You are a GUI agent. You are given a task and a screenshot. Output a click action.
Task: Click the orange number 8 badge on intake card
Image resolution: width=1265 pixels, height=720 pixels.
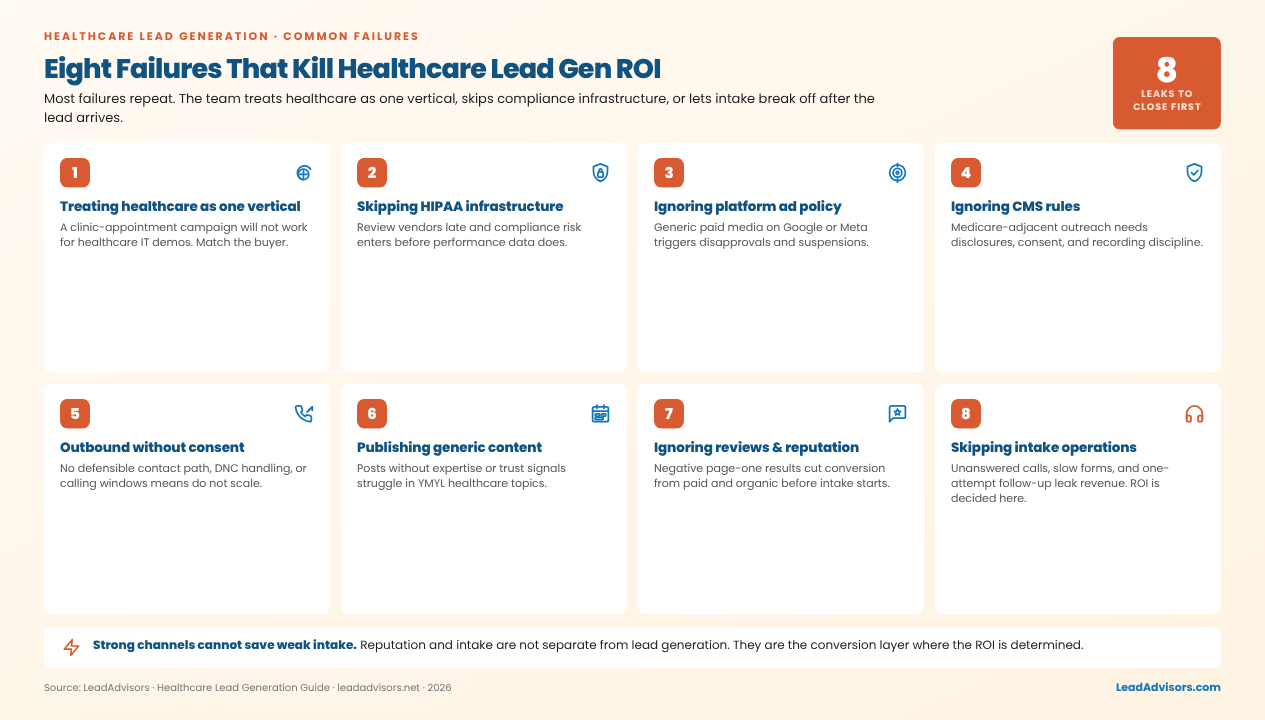[x=965, y=414]
